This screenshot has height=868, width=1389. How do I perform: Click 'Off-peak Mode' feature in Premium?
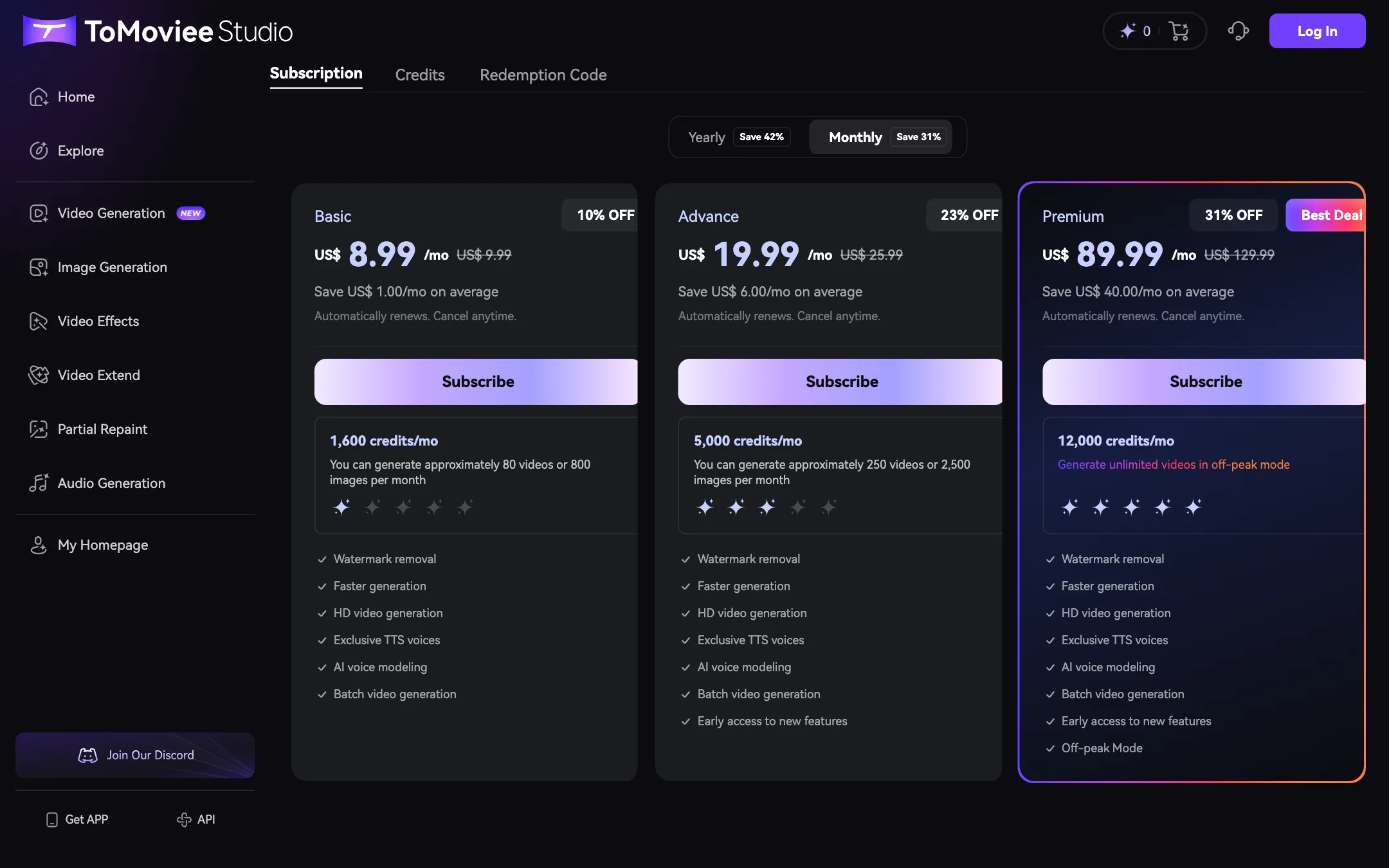pos(1102,748)
